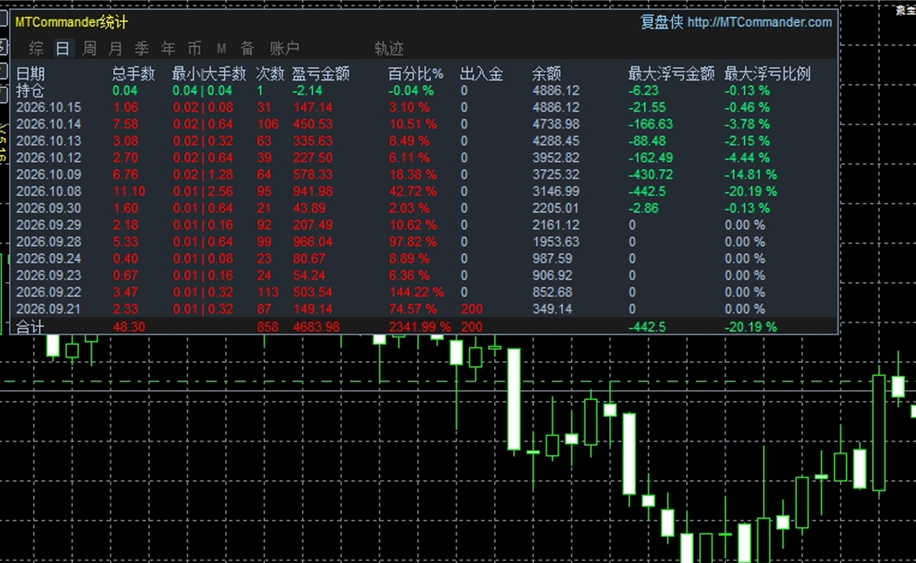The image size is (916, 563).
Task: Open the M tab
Action: 221,48
